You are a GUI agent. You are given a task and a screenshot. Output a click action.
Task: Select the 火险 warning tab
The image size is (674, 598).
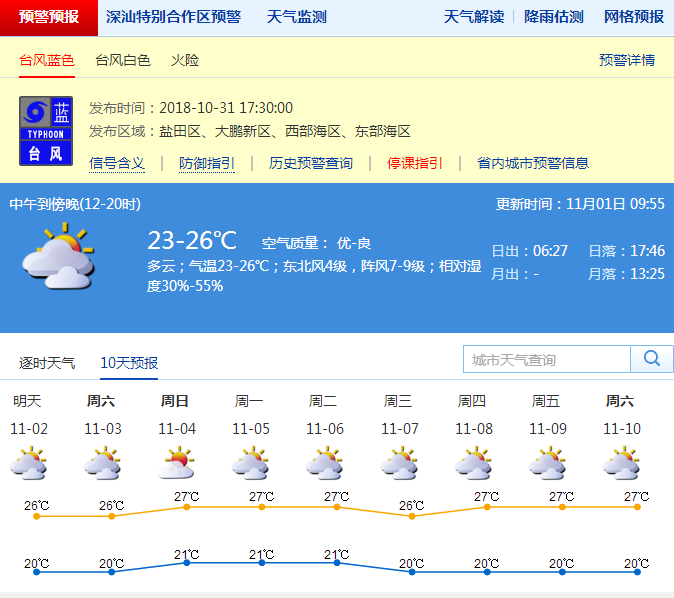click(185, 60)
